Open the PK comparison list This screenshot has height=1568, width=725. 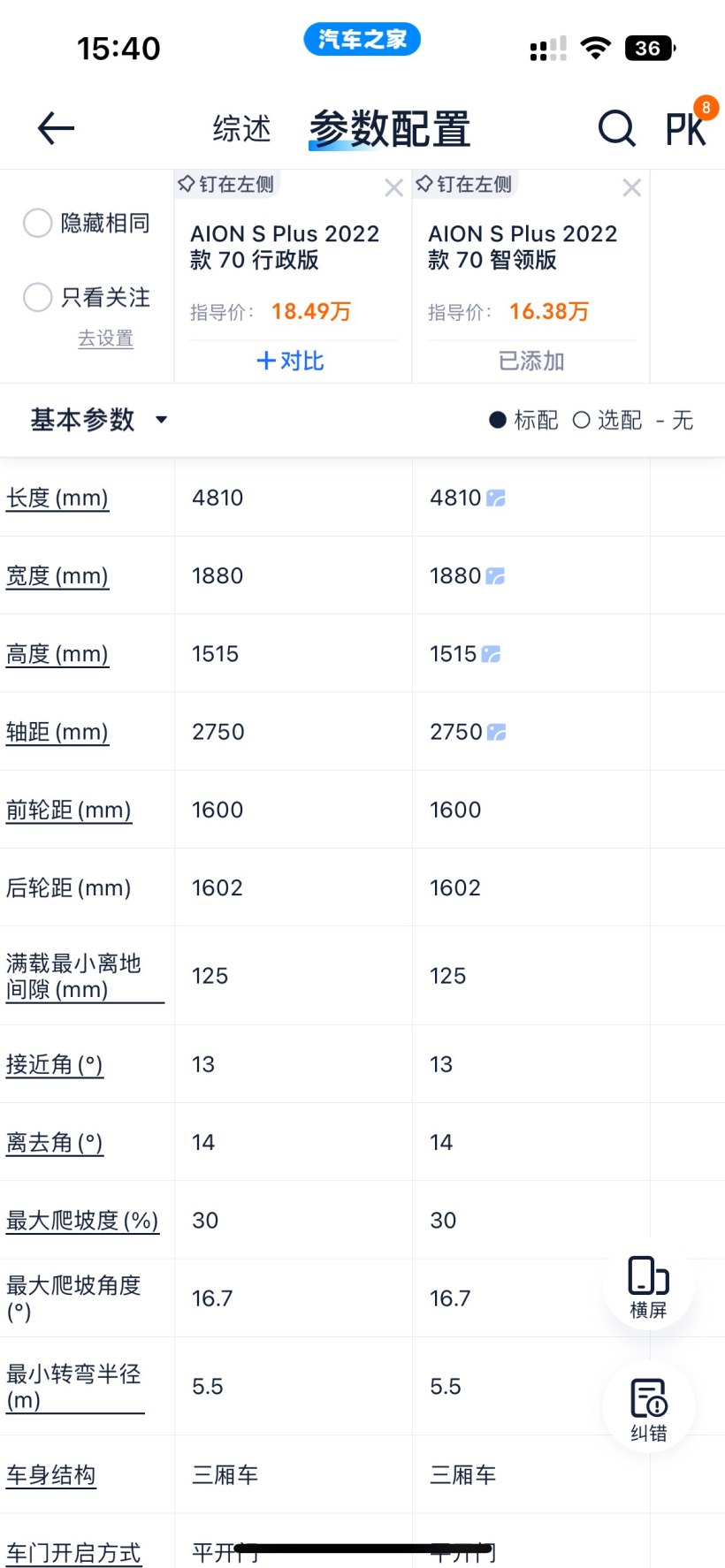click(x=687, y=129)
